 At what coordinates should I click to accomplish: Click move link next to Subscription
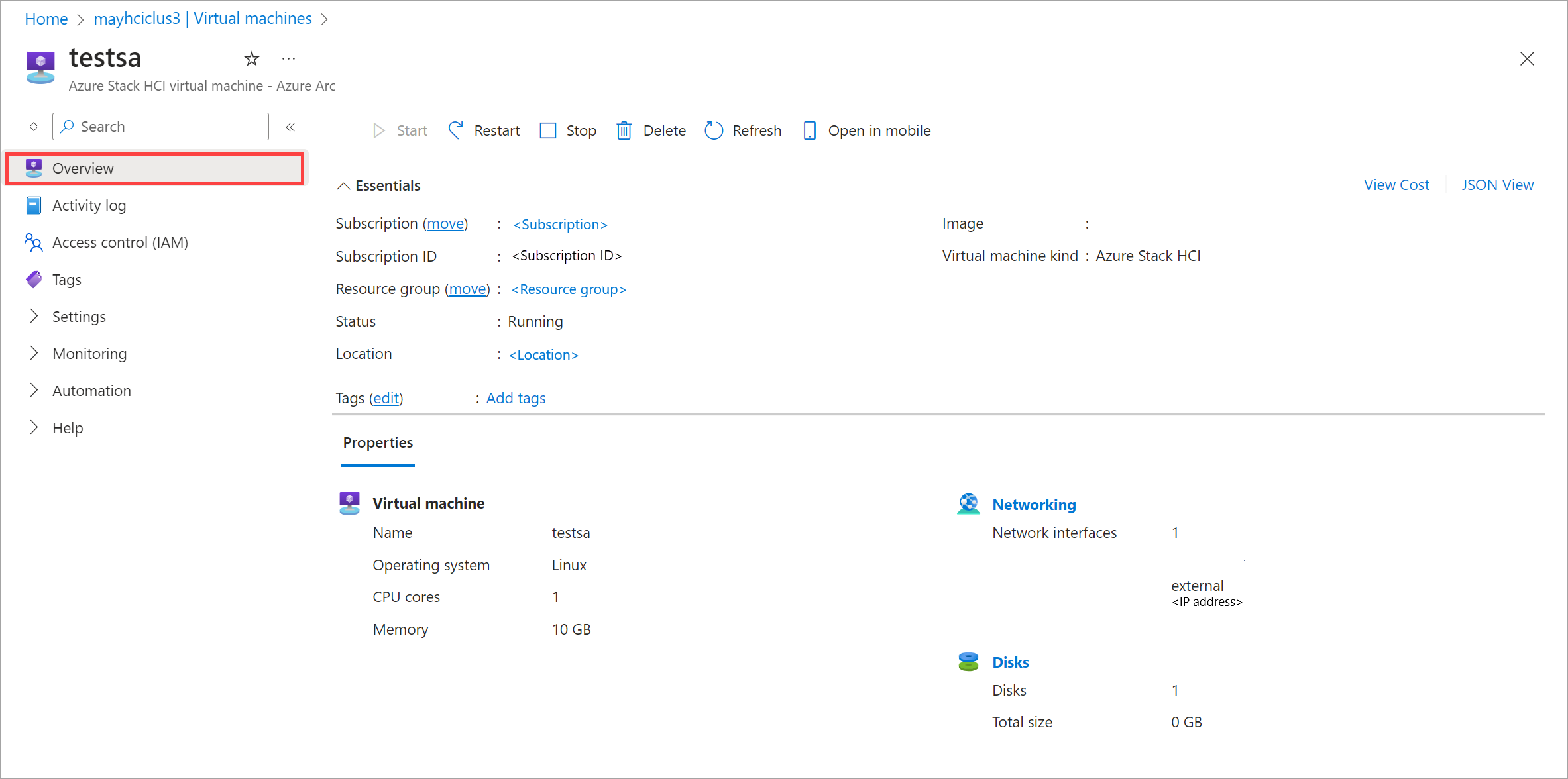(445, 224)
